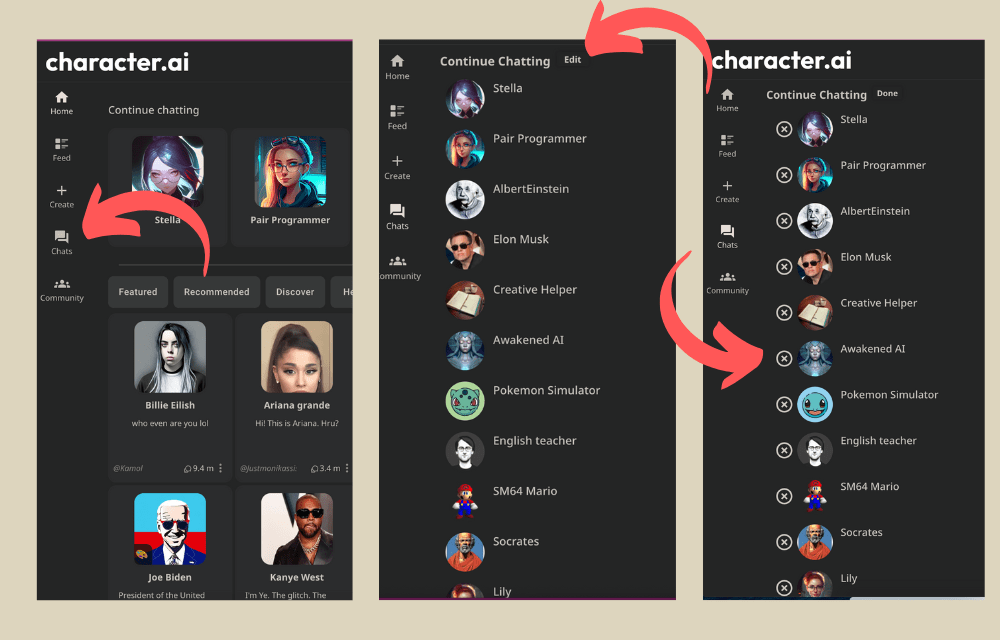1000x640 pixels.
Task: Select the Discover tab
Action: 294,291
